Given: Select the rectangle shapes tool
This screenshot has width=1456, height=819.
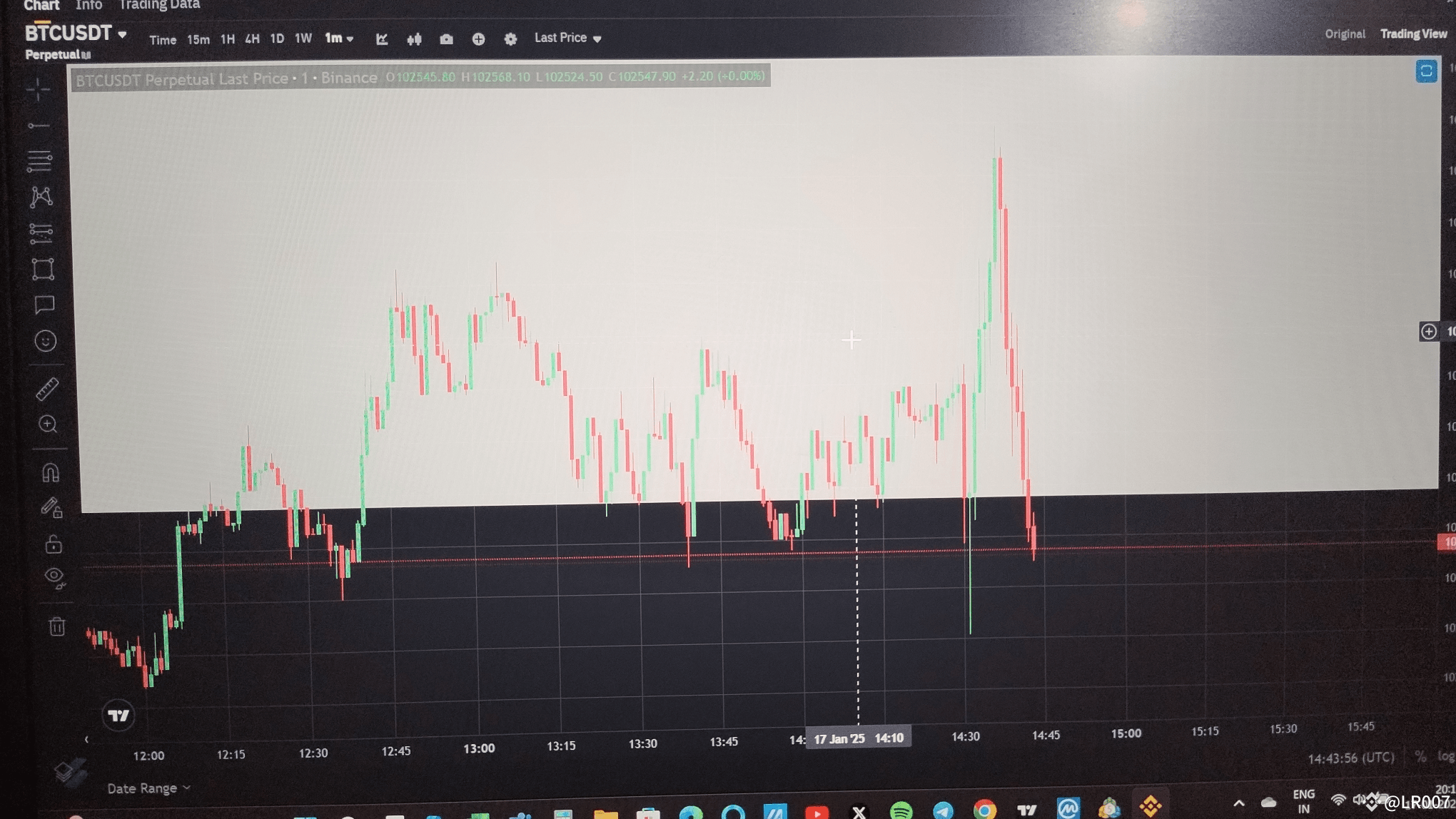Looking at the screenshot, I should pyautogui.click(x=43, y=269).
